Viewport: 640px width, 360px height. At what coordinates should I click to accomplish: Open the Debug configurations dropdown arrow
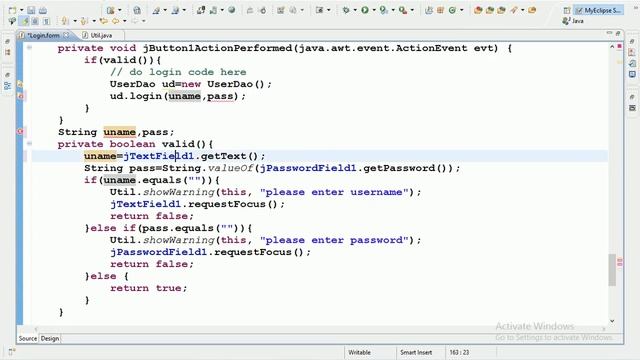[x=355, y=10]
